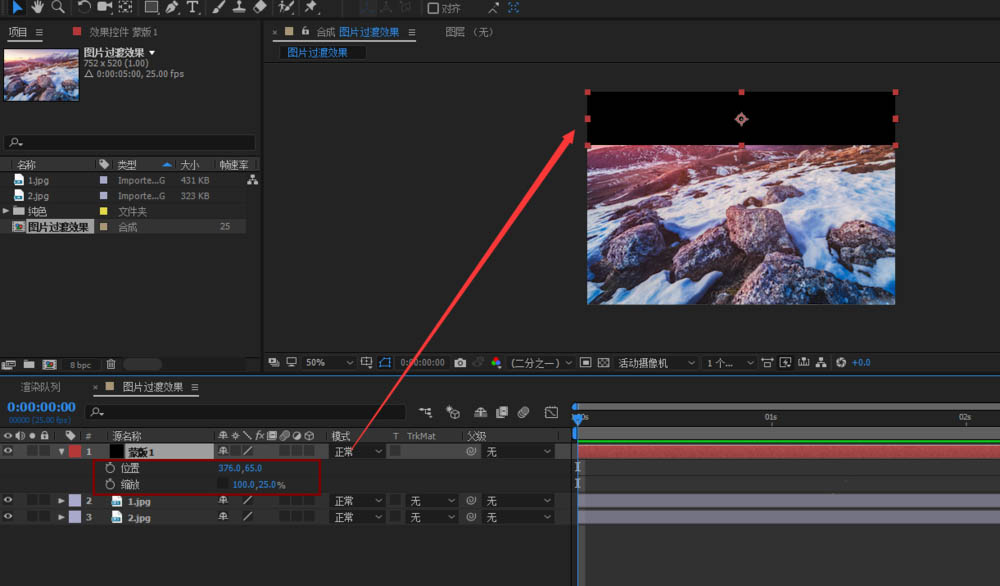1000x586 pixels.
Task: Create new composition icon in Project panel
Action: (x=49, y=365)
